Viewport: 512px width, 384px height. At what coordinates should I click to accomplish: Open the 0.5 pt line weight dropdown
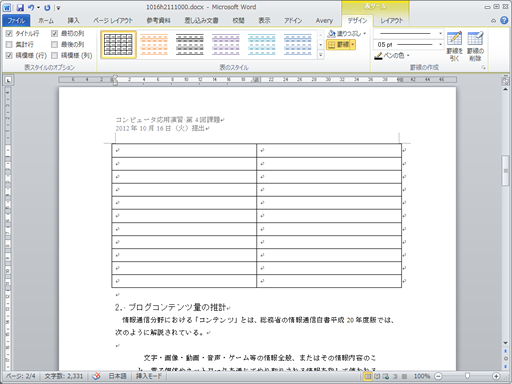[x=440, y=44]
